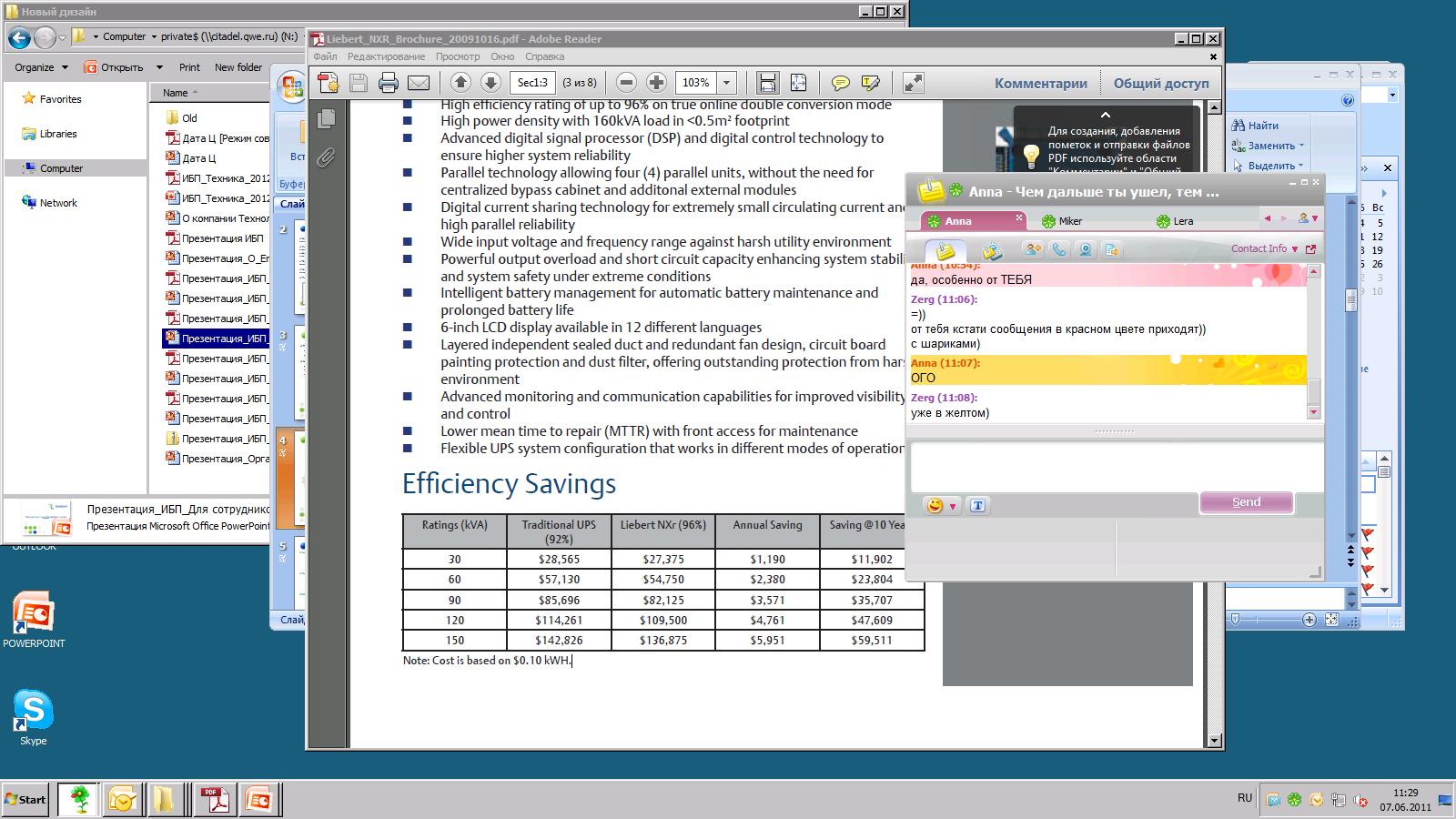Pop out chat with detach icon
Image resolution: width=1456 pixels, height=819 pixels.
(x=1311, y=248)
